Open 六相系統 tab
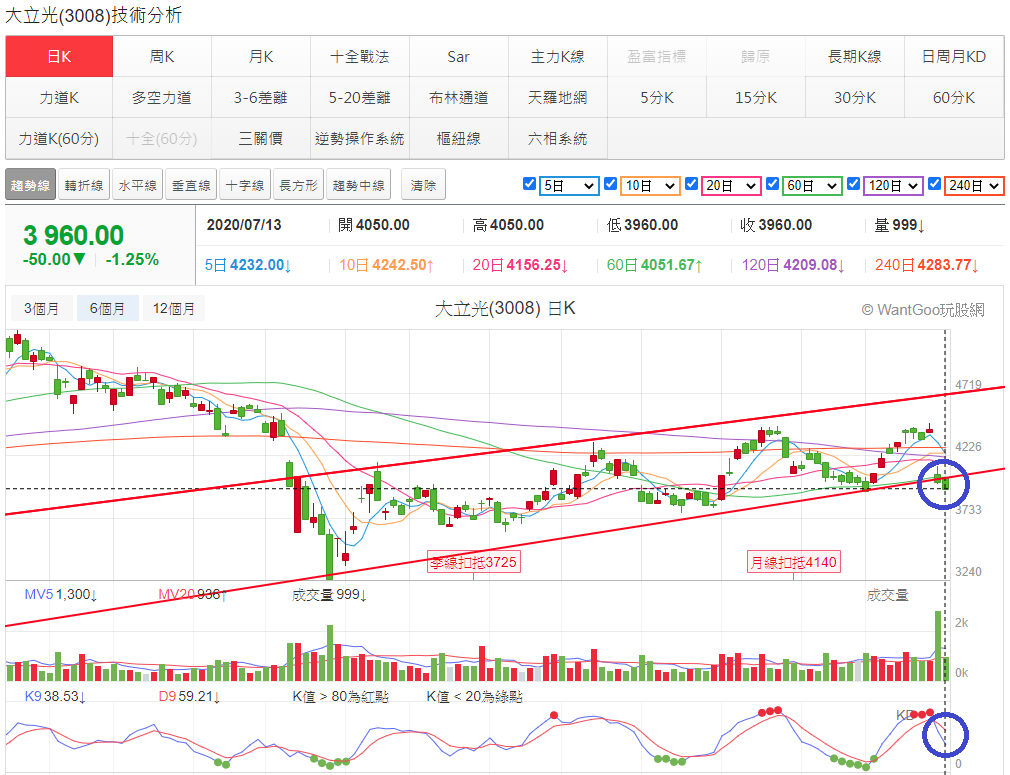This screenshot has height=775, width=1010. point(558,139)
